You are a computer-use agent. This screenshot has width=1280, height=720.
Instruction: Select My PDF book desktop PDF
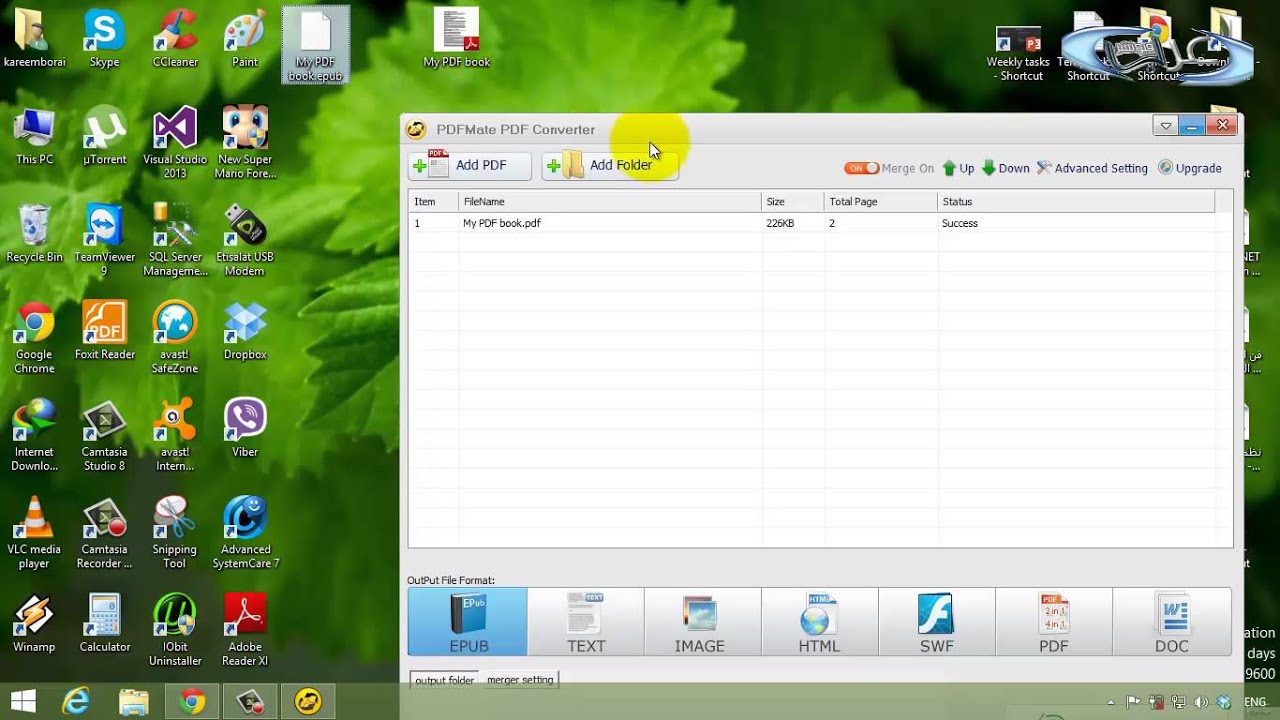[456, 40]
